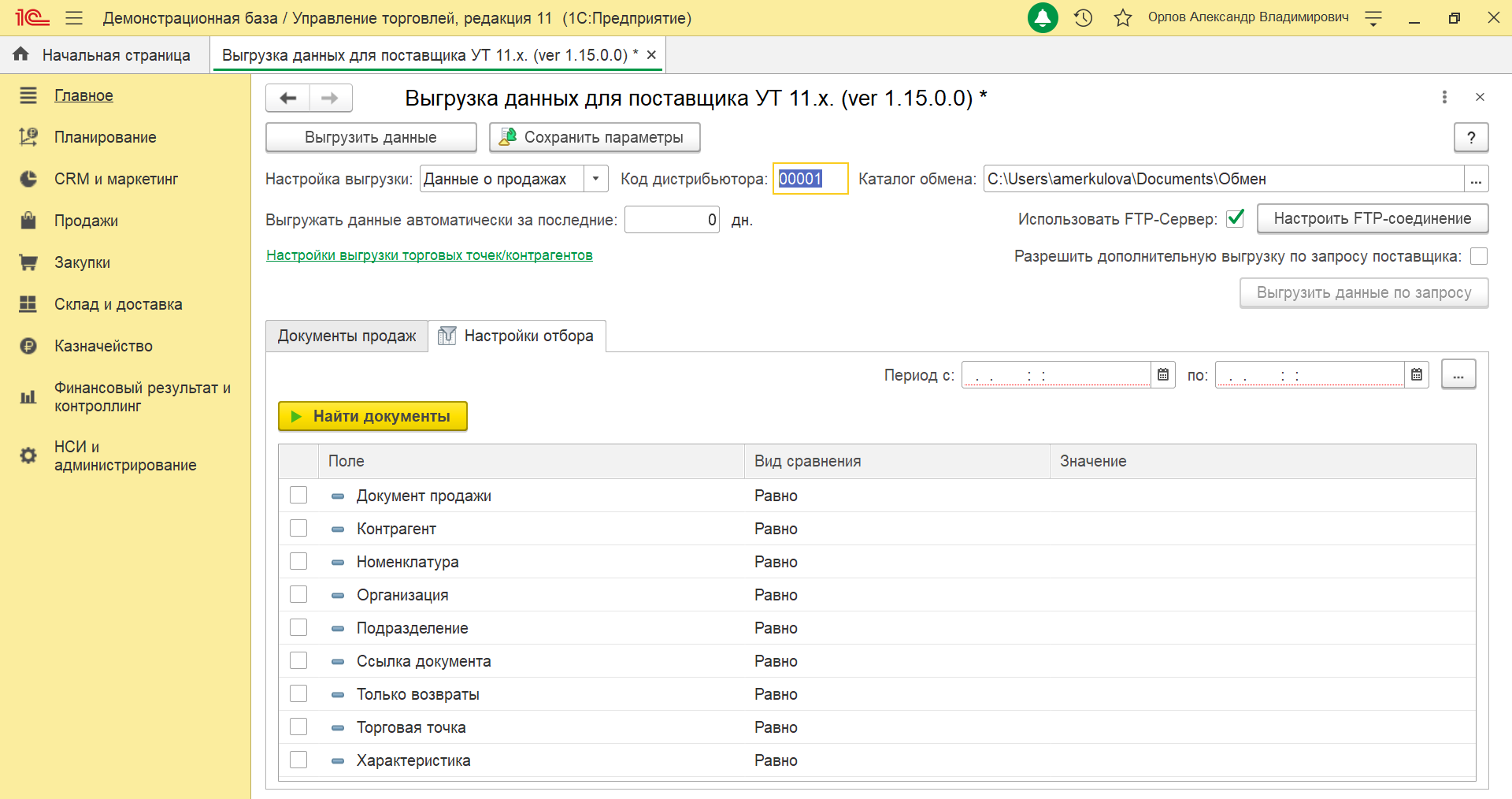Screen dimensions: 1512x799
Task: Browse for Каталог обмена with ellipsis button
Action: 1476,179
